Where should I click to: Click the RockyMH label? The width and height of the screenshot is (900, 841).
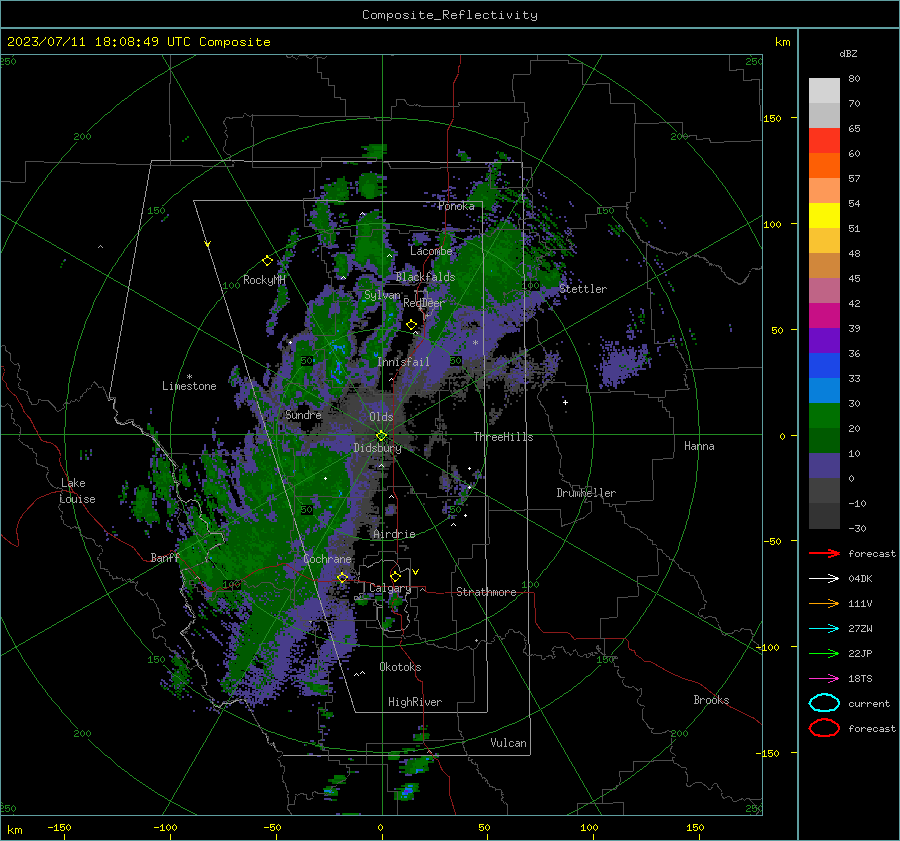(264, 280)
